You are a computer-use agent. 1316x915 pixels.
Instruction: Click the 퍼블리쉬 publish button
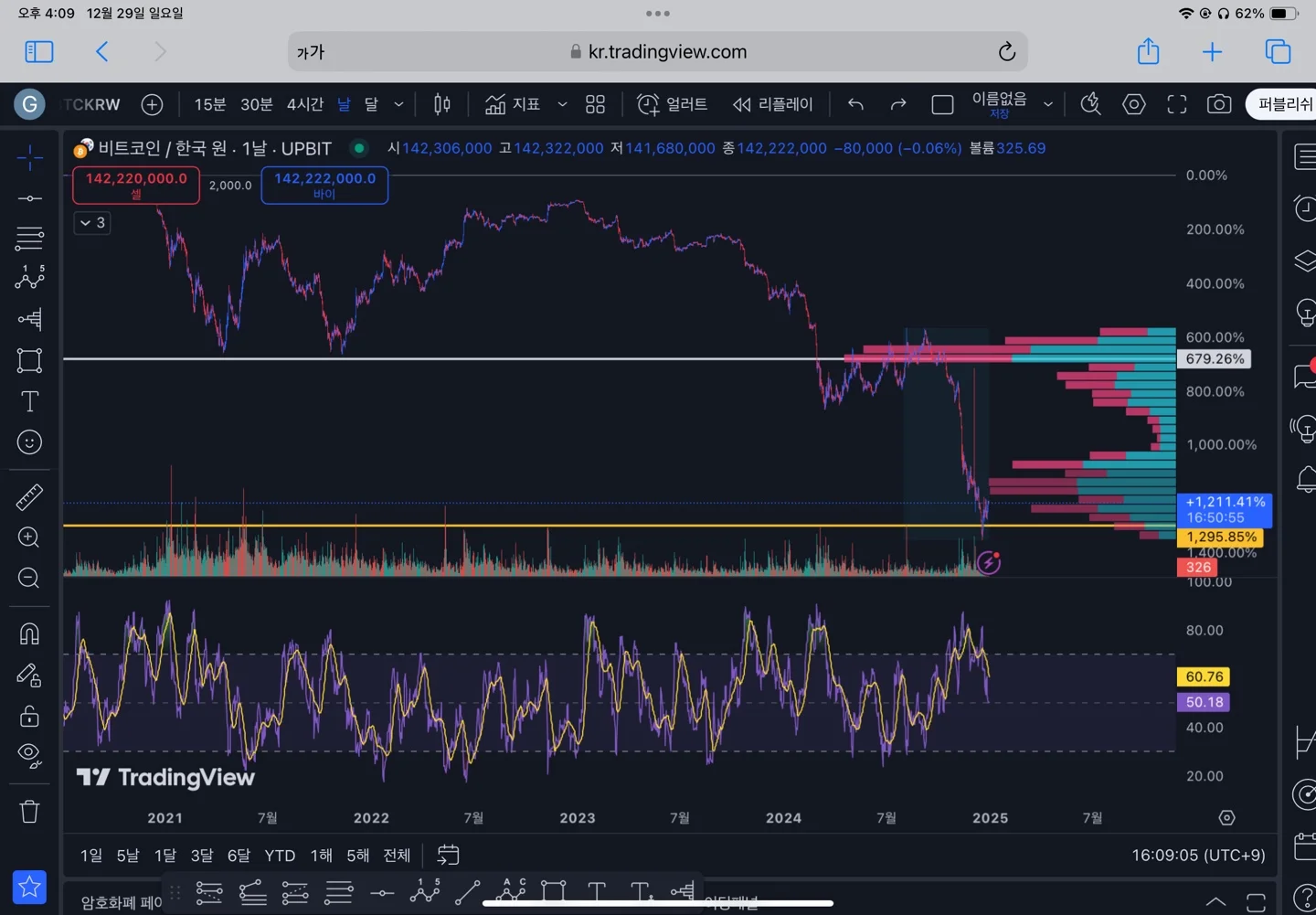[1282, 104]
